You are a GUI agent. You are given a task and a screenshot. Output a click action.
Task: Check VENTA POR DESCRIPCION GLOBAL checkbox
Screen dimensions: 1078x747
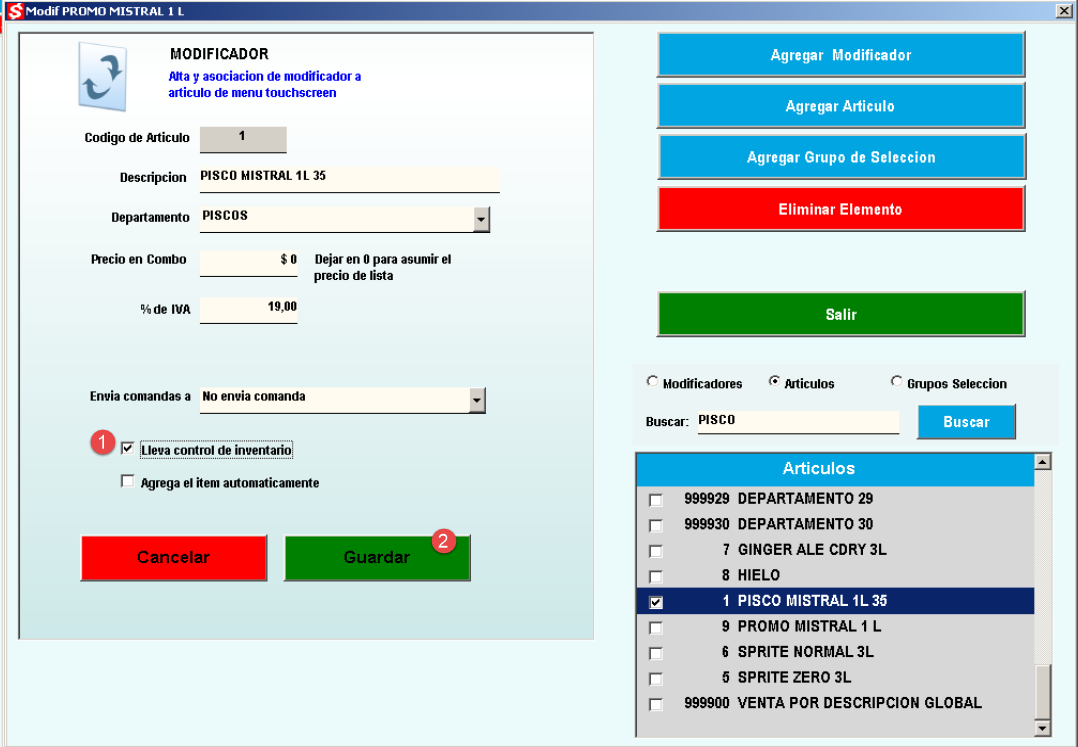click(656, 704)
